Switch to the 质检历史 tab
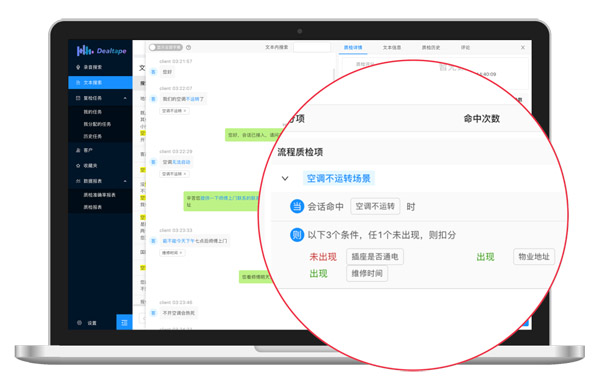Viewport: 600px width, 384px height. pos(431,47)
